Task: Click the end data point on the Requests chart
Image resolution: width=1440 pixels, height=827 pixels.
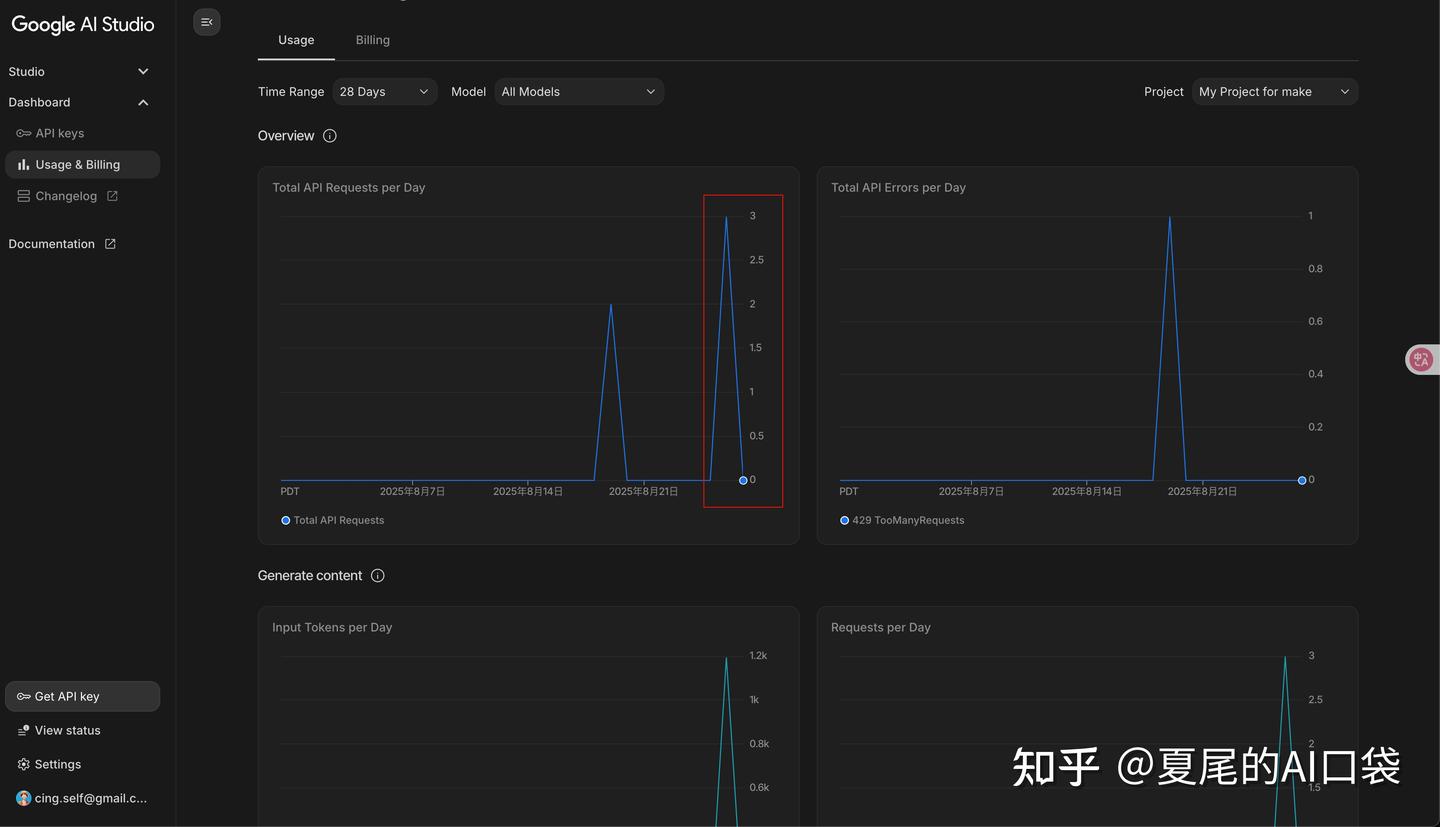Action: (743, 480)
